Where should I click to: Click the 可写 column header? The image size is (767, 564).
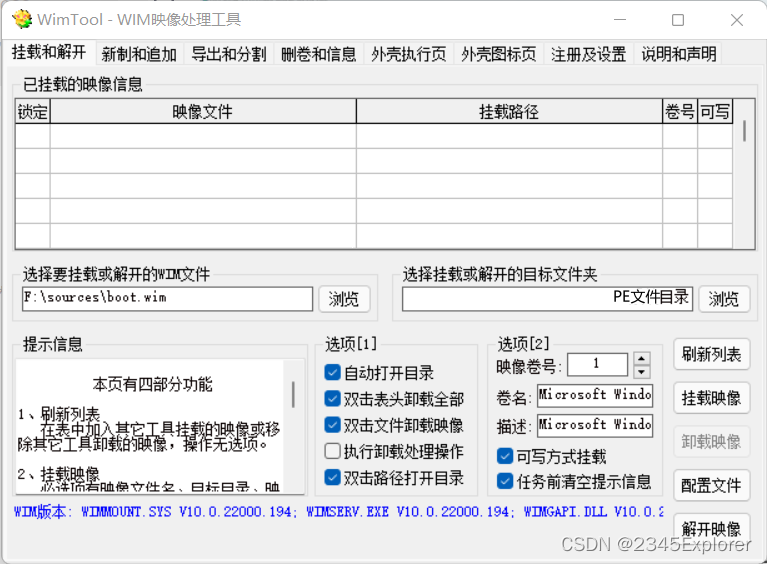click(x=715, y=112)
